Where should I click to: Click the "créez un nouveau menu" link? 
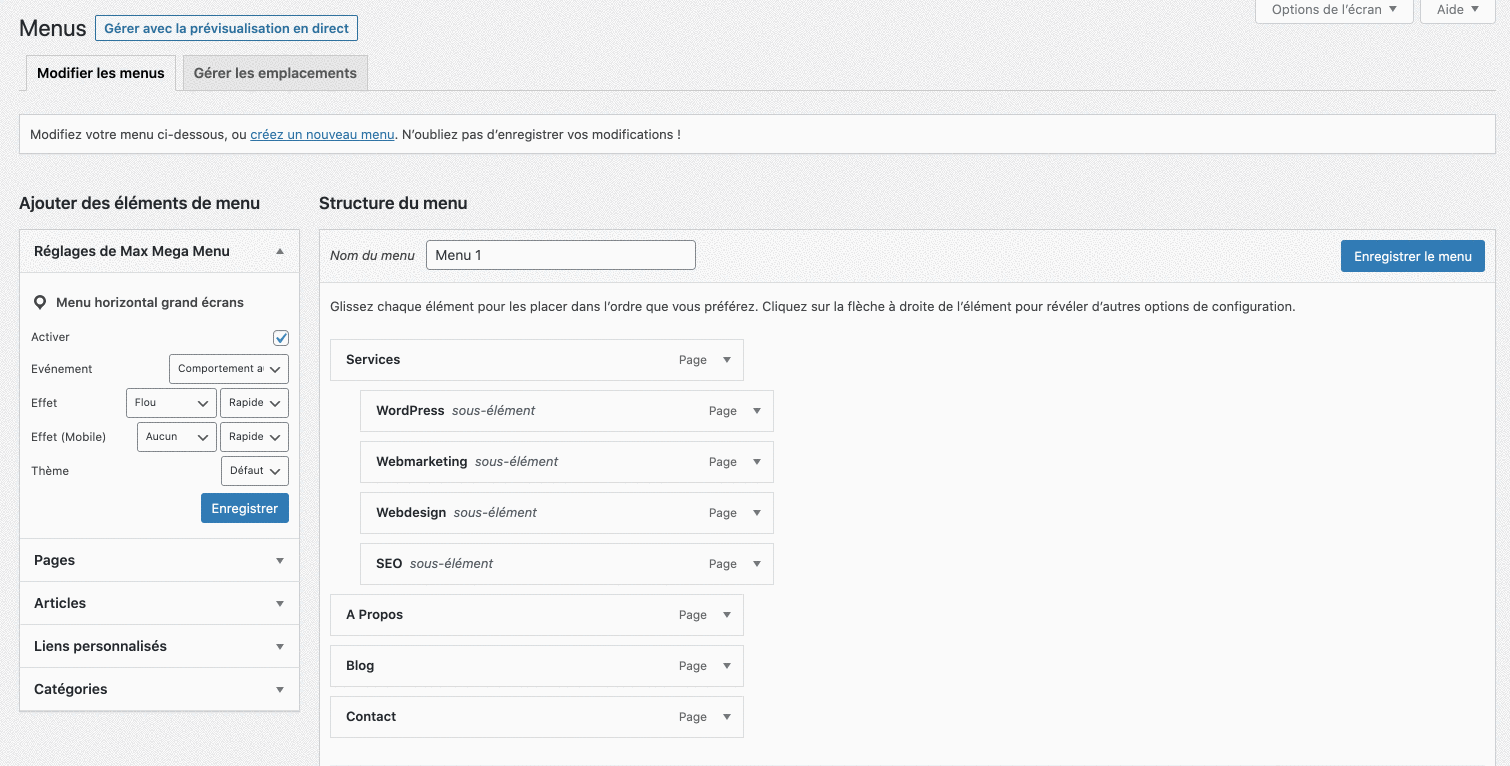[x=321, y=133]
